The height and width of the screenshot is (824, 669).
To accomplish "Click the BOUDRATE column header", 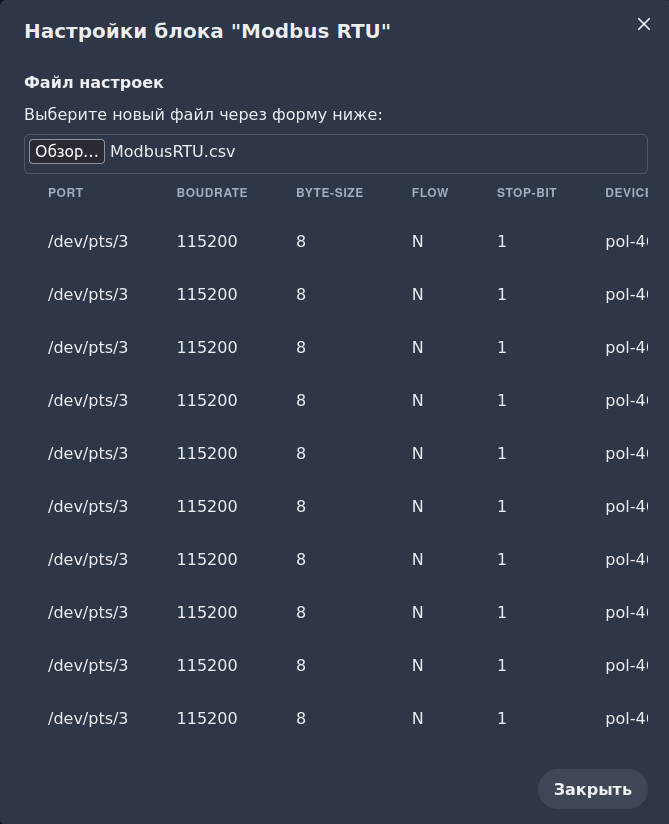I will [212, 193].
